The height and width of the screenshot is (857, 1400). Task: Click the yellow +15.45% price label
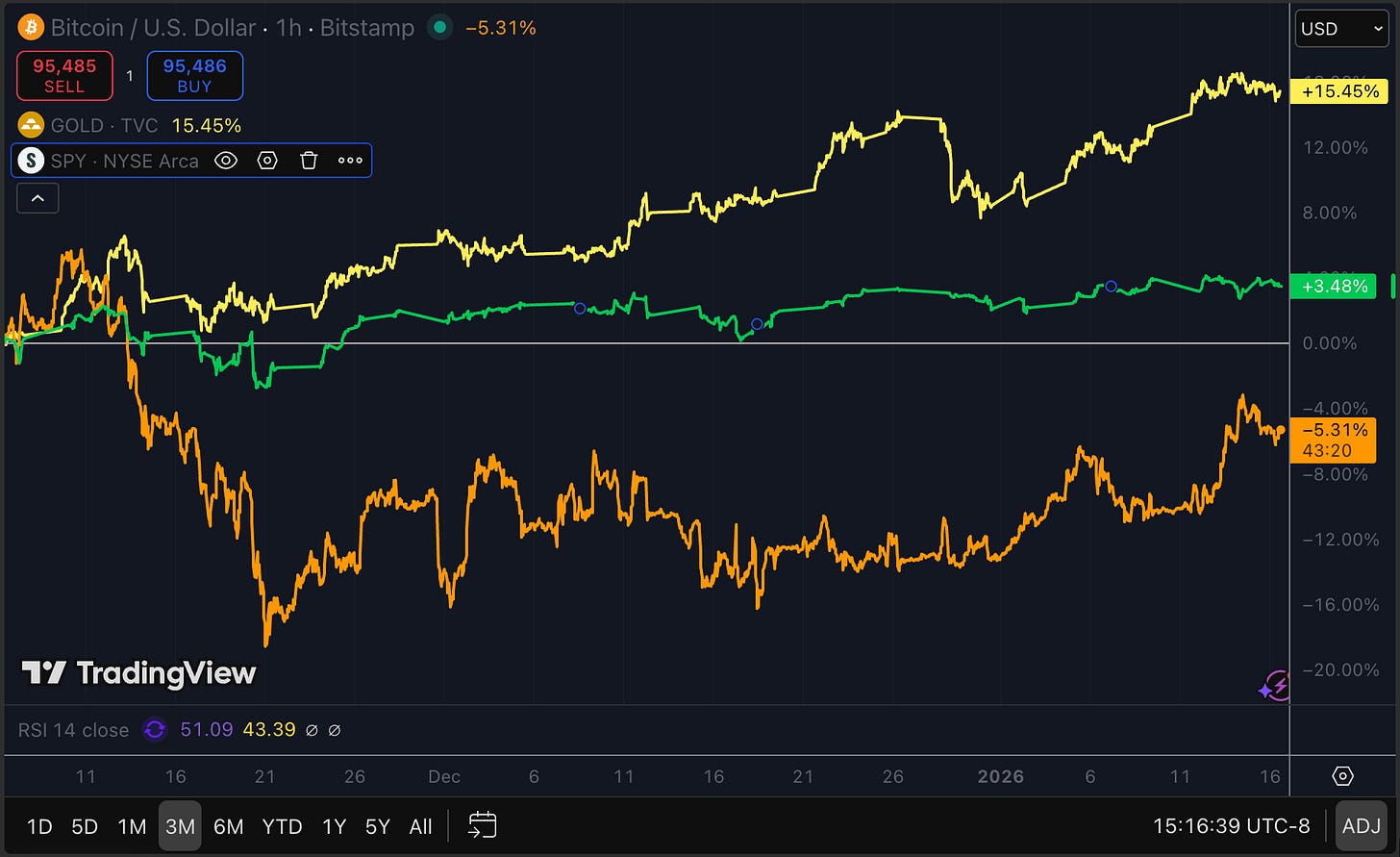click(x=1340, y=91)
